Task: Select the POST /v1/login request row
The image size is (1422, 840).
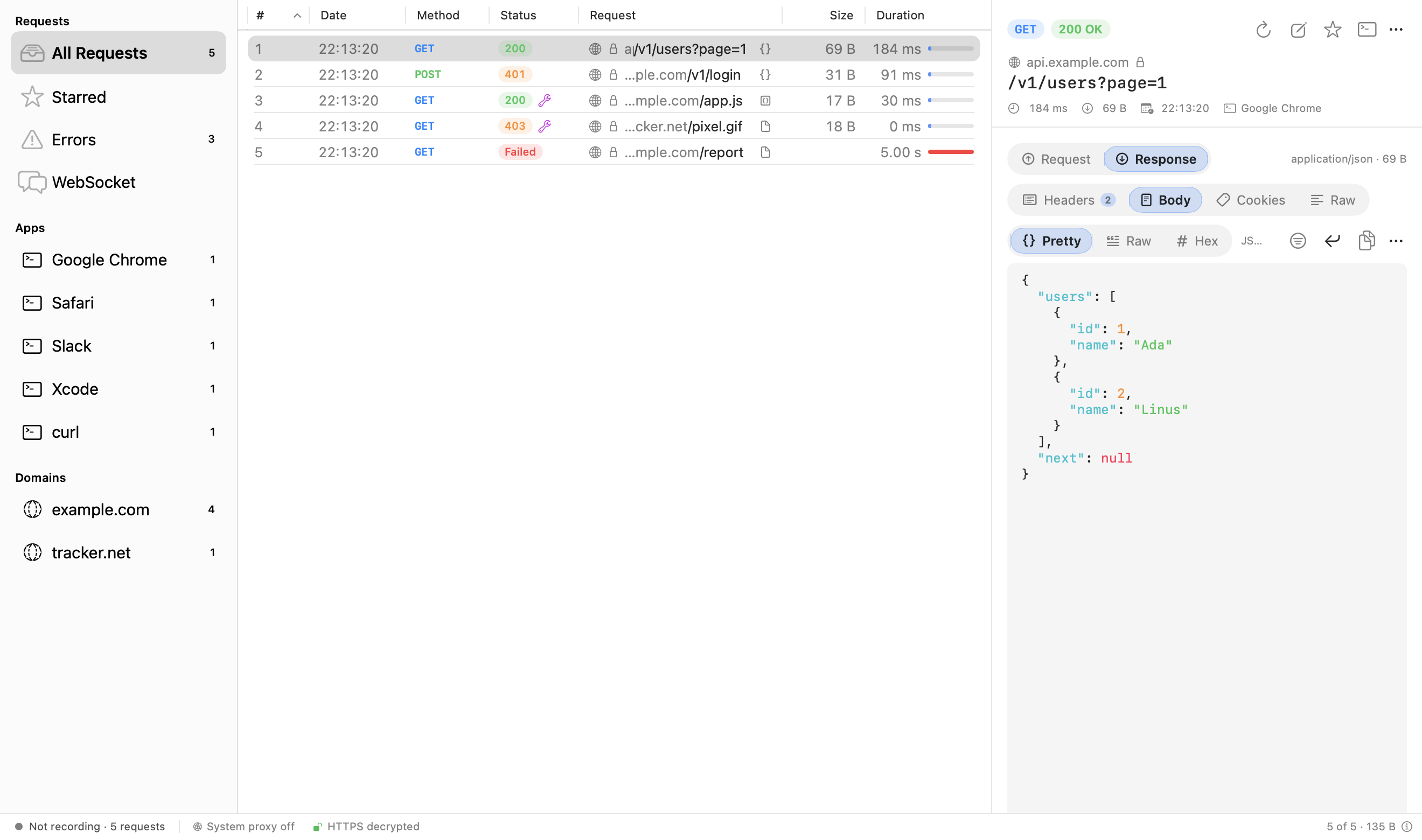Action: coord(614,75)
